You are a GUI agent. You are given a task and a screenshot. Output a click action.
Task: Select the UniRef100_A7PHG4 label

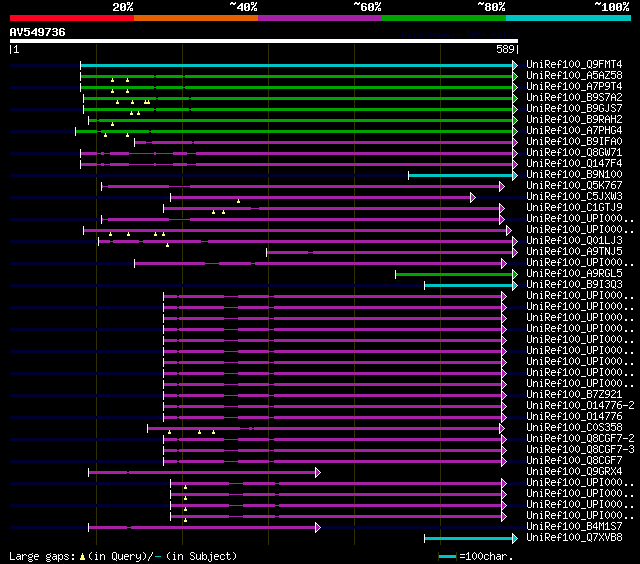tap(574, 131)
